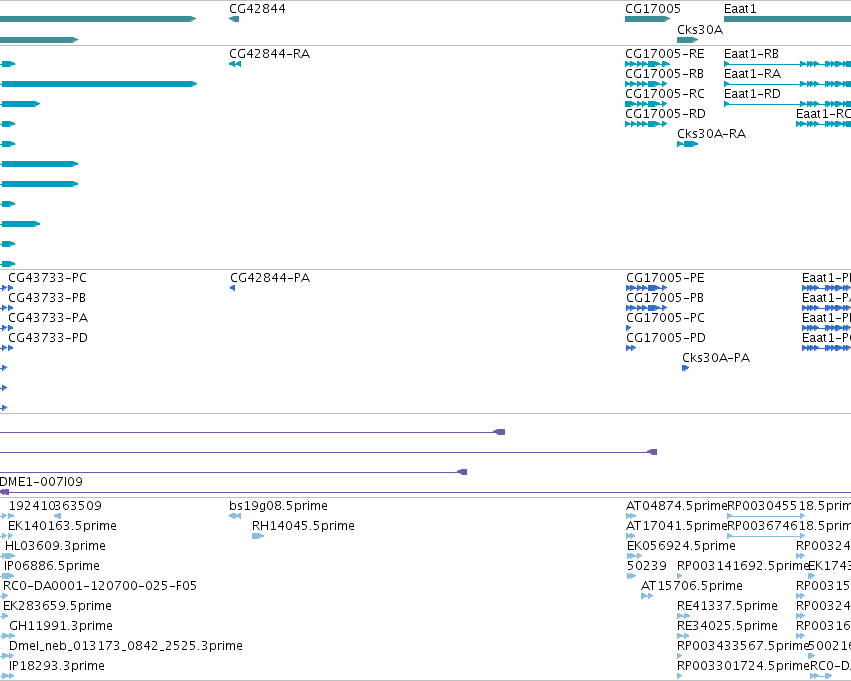Select the Cks30A gene bar
The width and height of the screenshot is (851, 681).
(688, 40)
